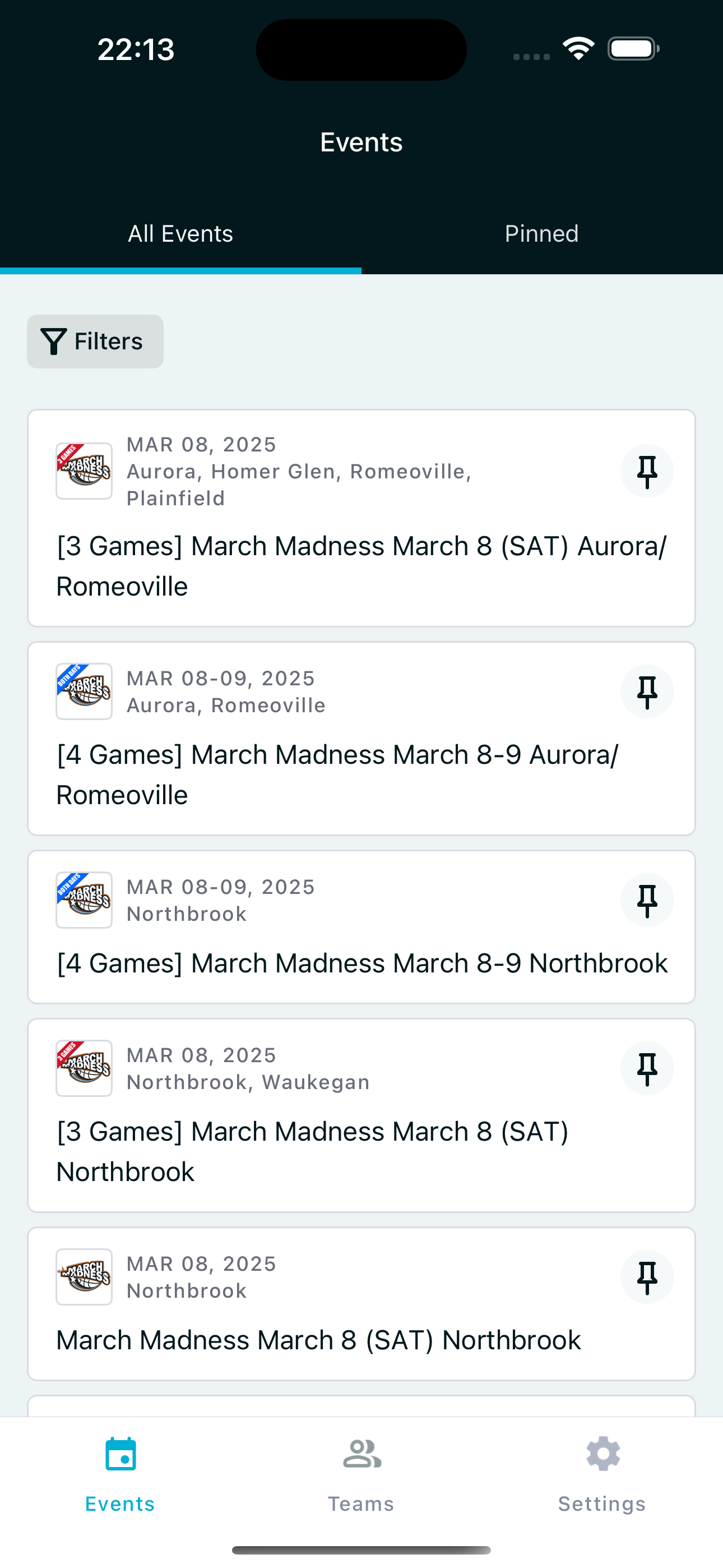Tap logo of [4 Games] Aurora/Romeoville event
The height and width of the screenshot is (1568, 723).
pyautogui.click(x=84, y=691)
